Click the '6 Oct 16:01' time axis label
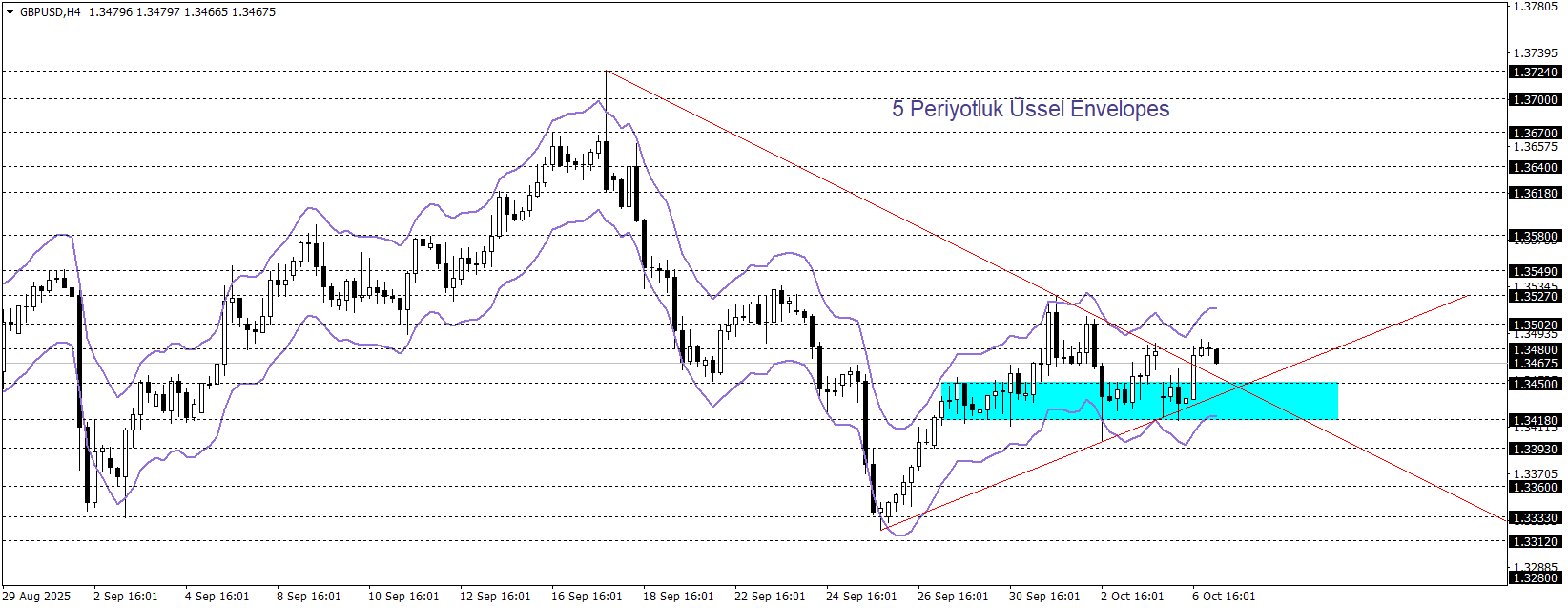Viewport: 1568px width, 608px height. pos(1224,597)
